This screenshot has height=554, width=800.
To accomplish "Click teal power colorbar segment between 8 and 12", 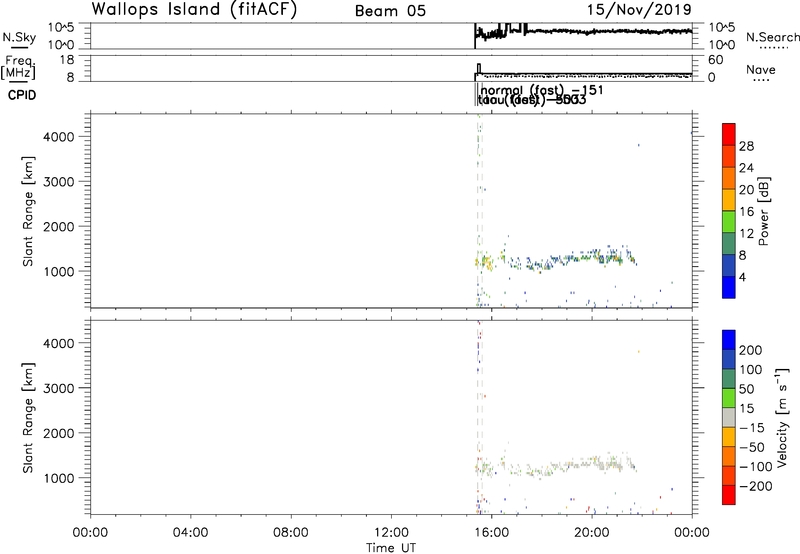I will [729, 243].
